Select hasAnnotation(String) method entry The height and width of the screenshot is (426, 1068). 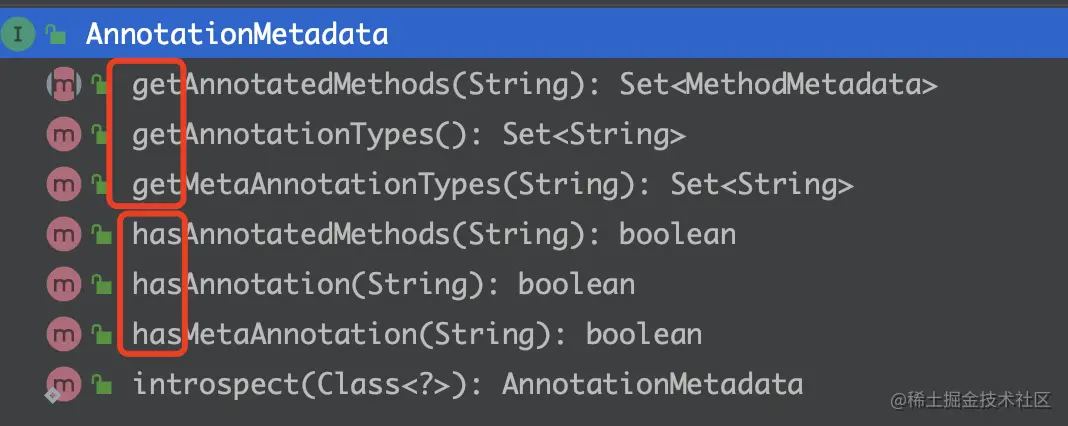click(x=383, y=284)
